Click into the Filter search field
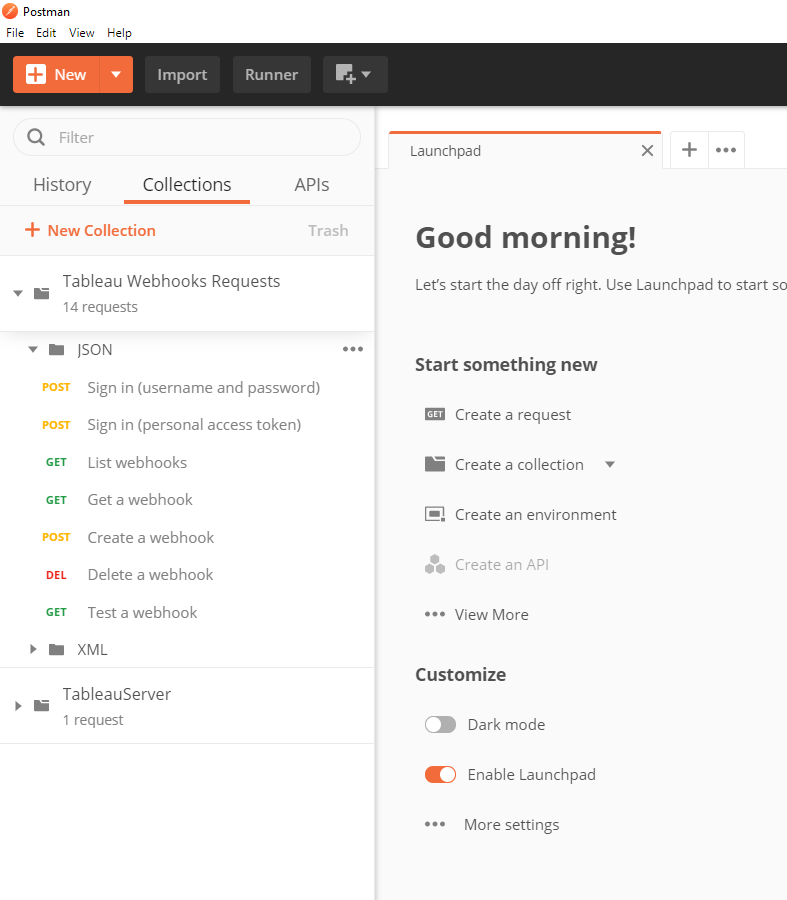Viewport: 787px width, 900px height. (187, 137)
